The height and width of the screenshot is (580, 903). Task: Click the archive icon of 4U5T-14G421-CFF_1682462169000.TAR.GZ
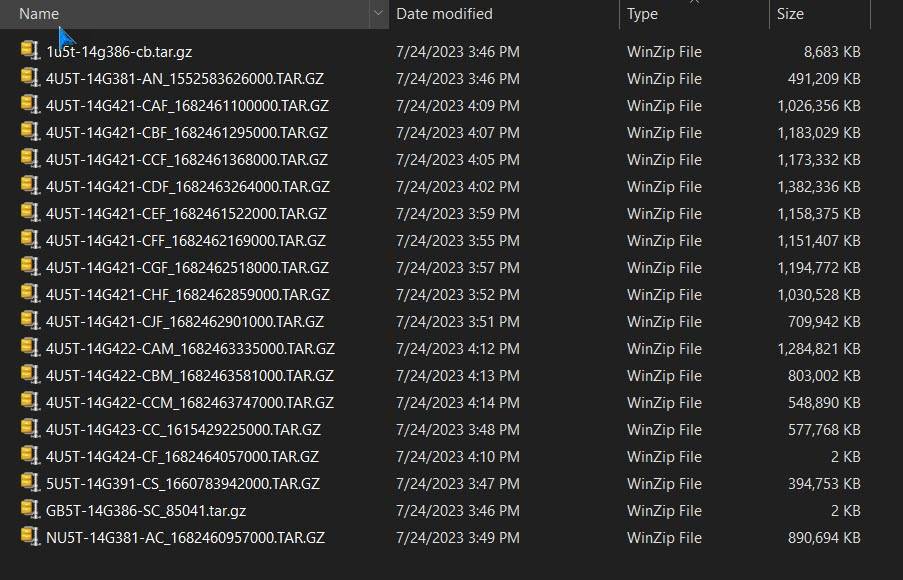[30, 239]
